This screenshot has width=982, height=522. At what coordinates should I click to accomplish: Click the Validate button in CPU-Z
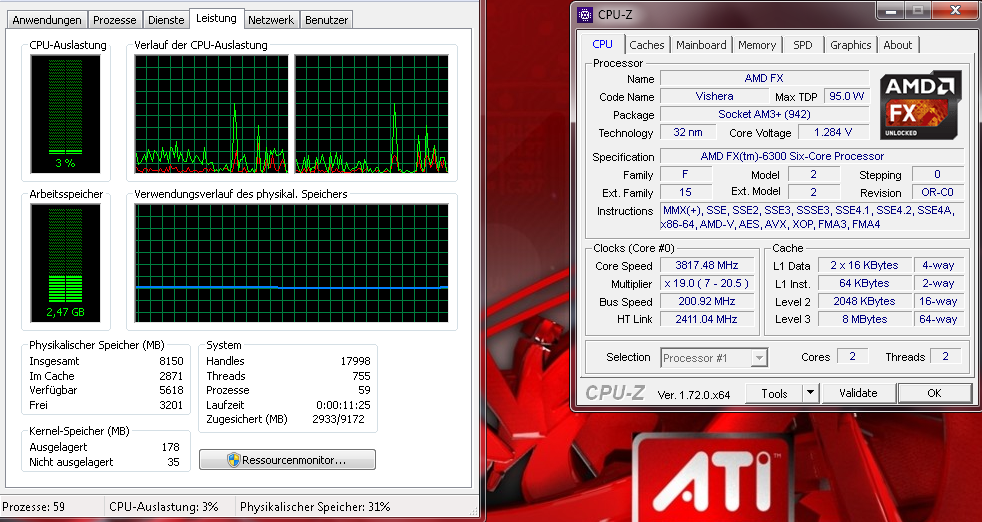tap(858, 393)
